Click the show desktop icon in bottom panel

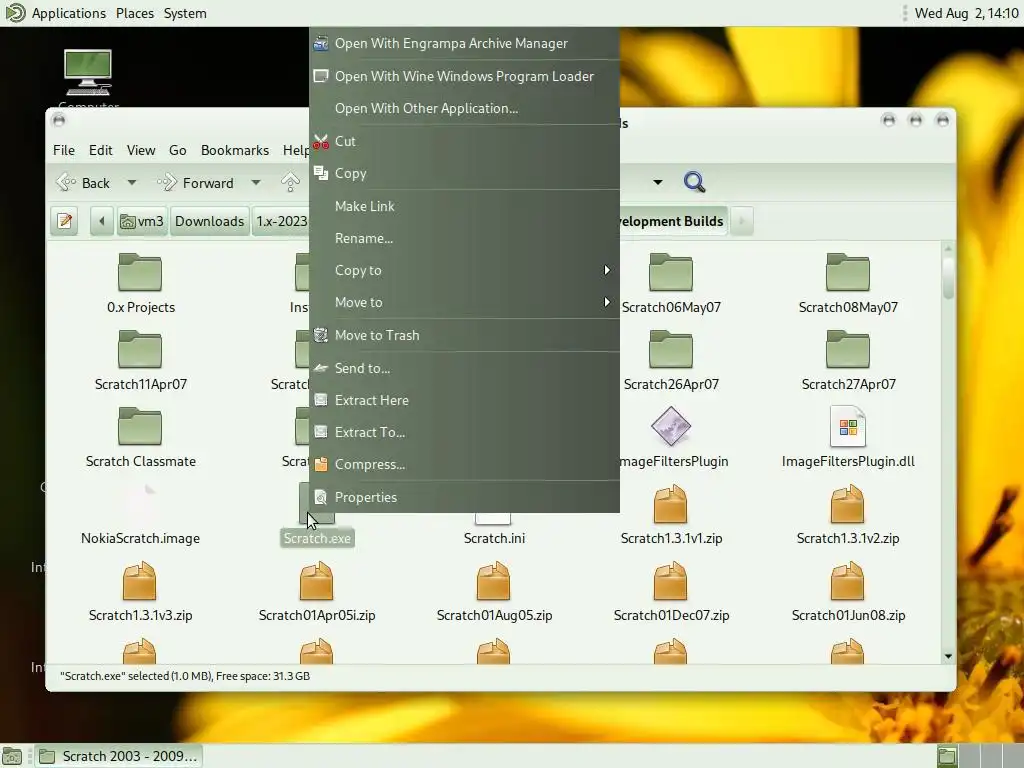pos(12,756)
